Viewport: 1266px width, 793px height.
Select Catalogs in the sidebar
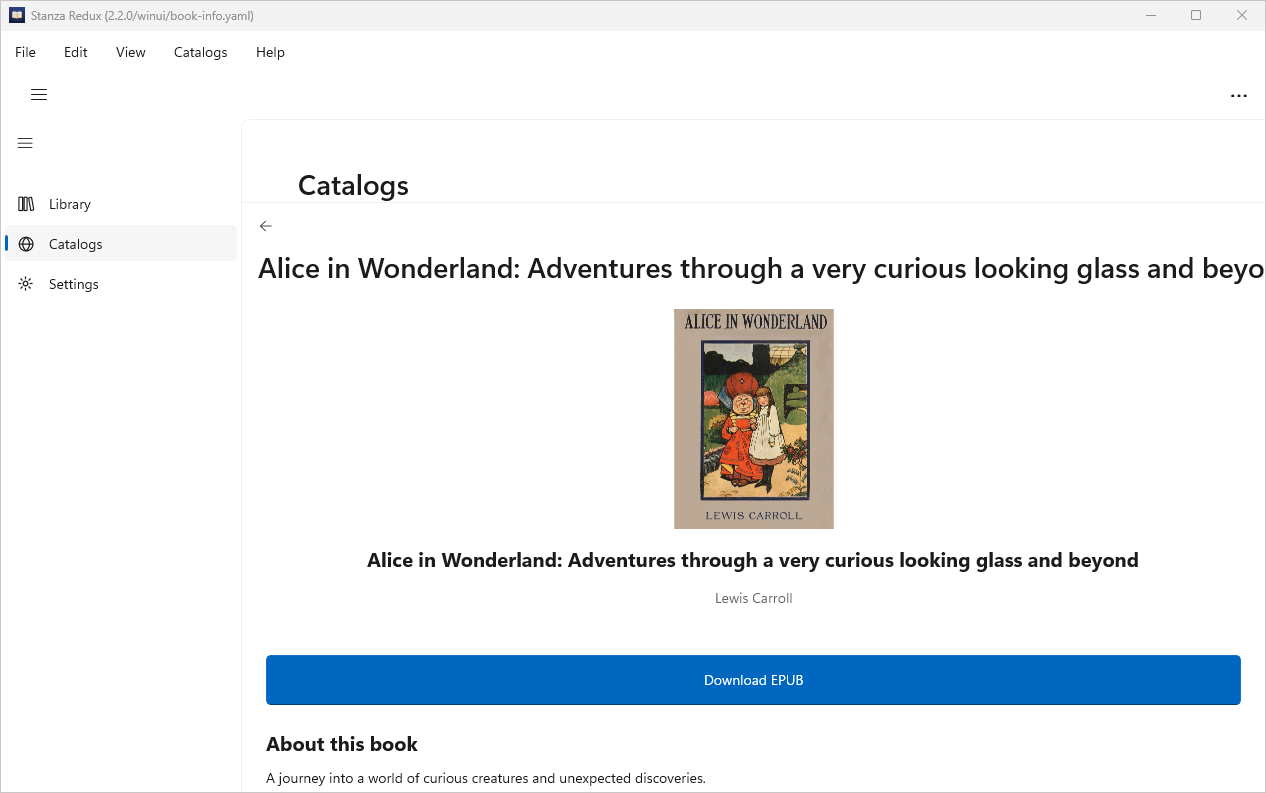[x=121, y=244]
